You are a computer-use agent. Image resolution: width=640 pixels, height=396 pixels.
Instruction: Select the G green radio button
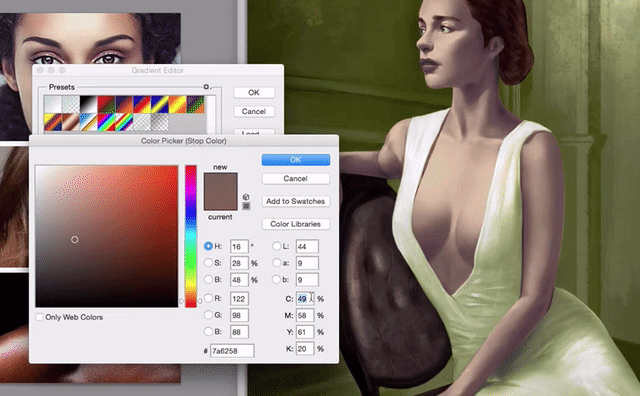[208, 315]
